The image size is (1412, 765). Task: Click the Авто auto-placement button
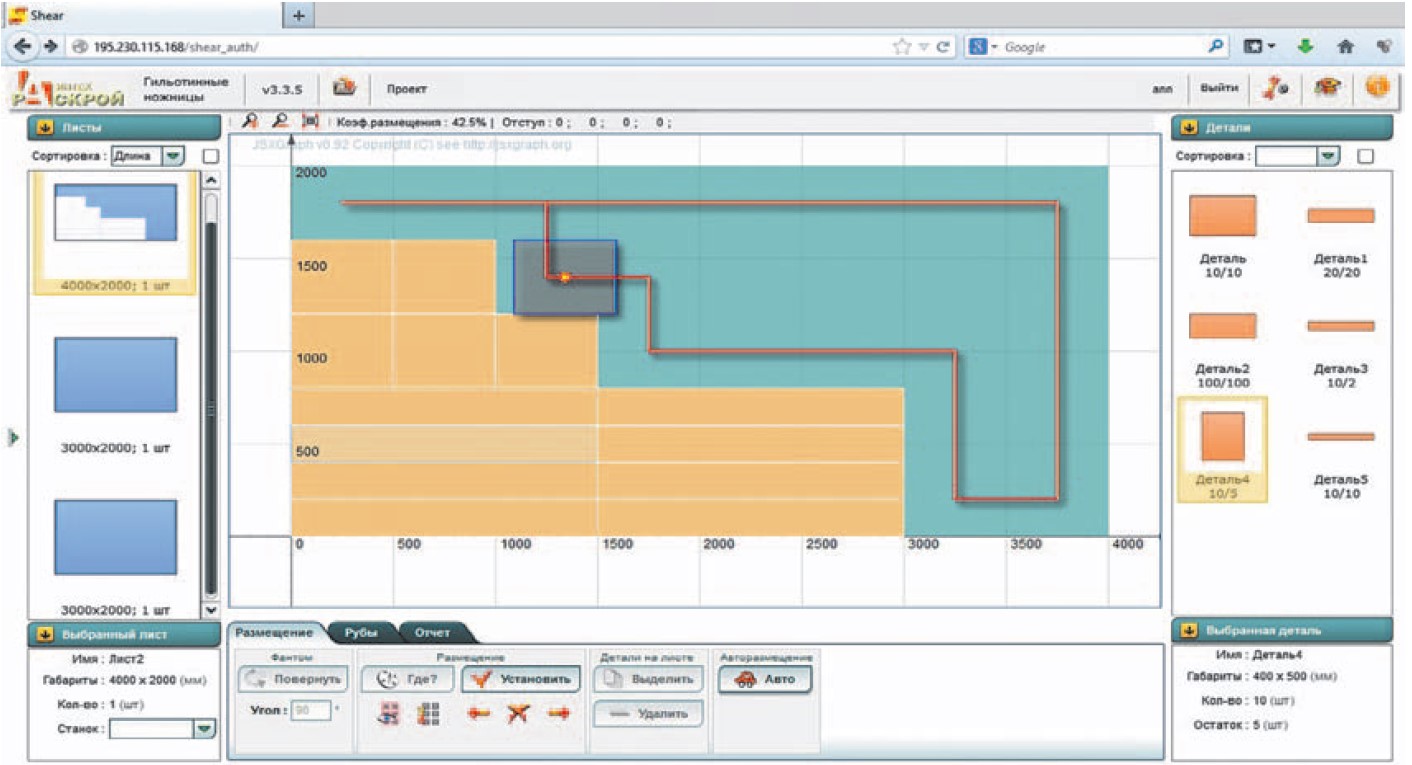coord(765,679)
